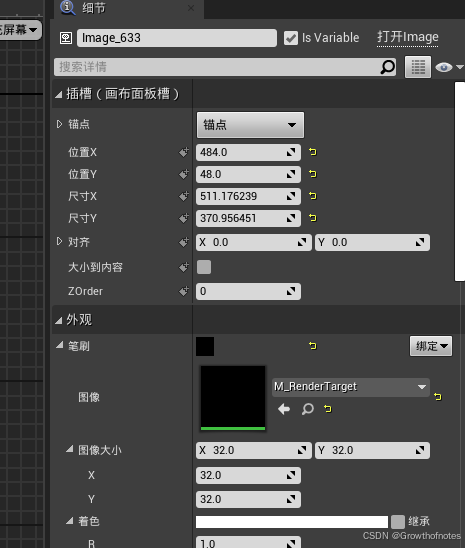This screenshot has width=465, height=548.
Task: Click the ZOrder value field
Action: (x=248, y=291)
